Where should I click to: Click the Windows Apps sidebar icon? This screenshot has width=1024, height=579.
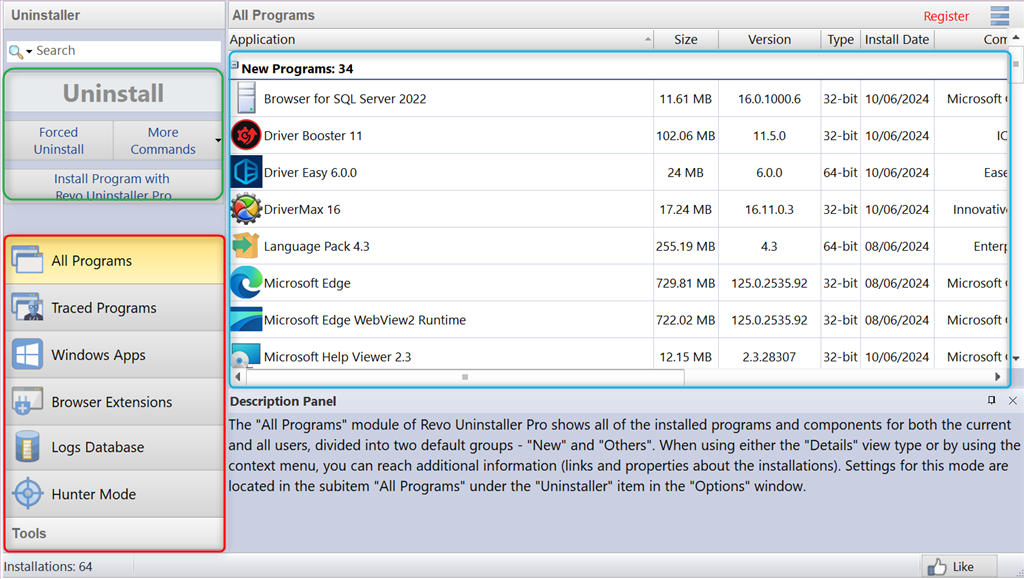click(x=27, y=354)
